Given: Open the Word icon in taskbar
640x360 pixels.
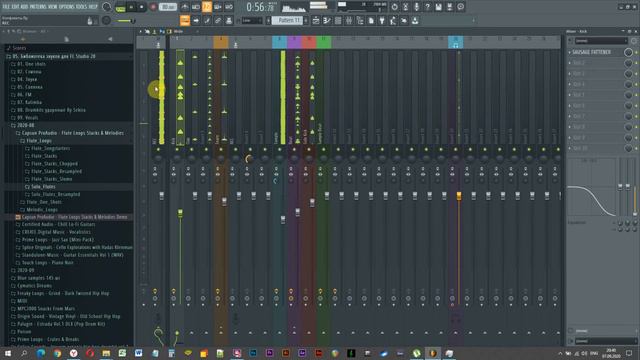Looking at the screenshot, I should click(x=138, y=353).
